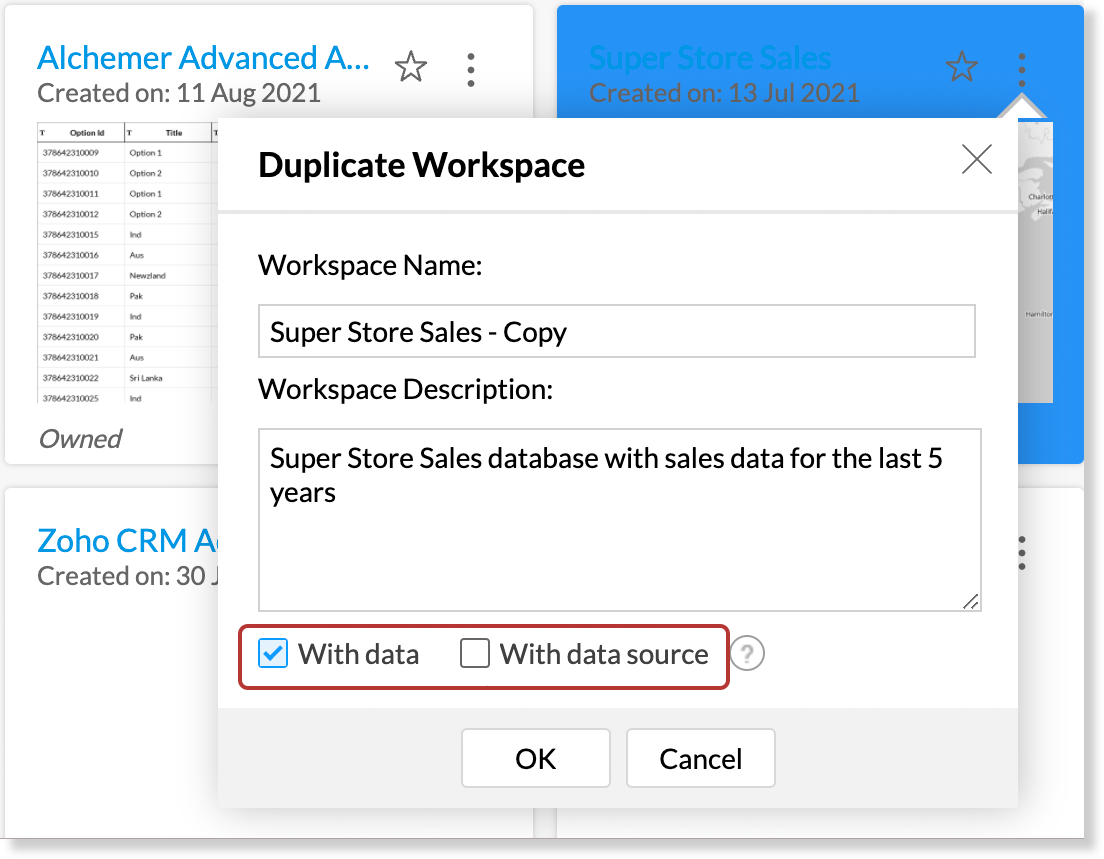Show help for the data options
The image size is (1104, 859).
pos(747,654)
